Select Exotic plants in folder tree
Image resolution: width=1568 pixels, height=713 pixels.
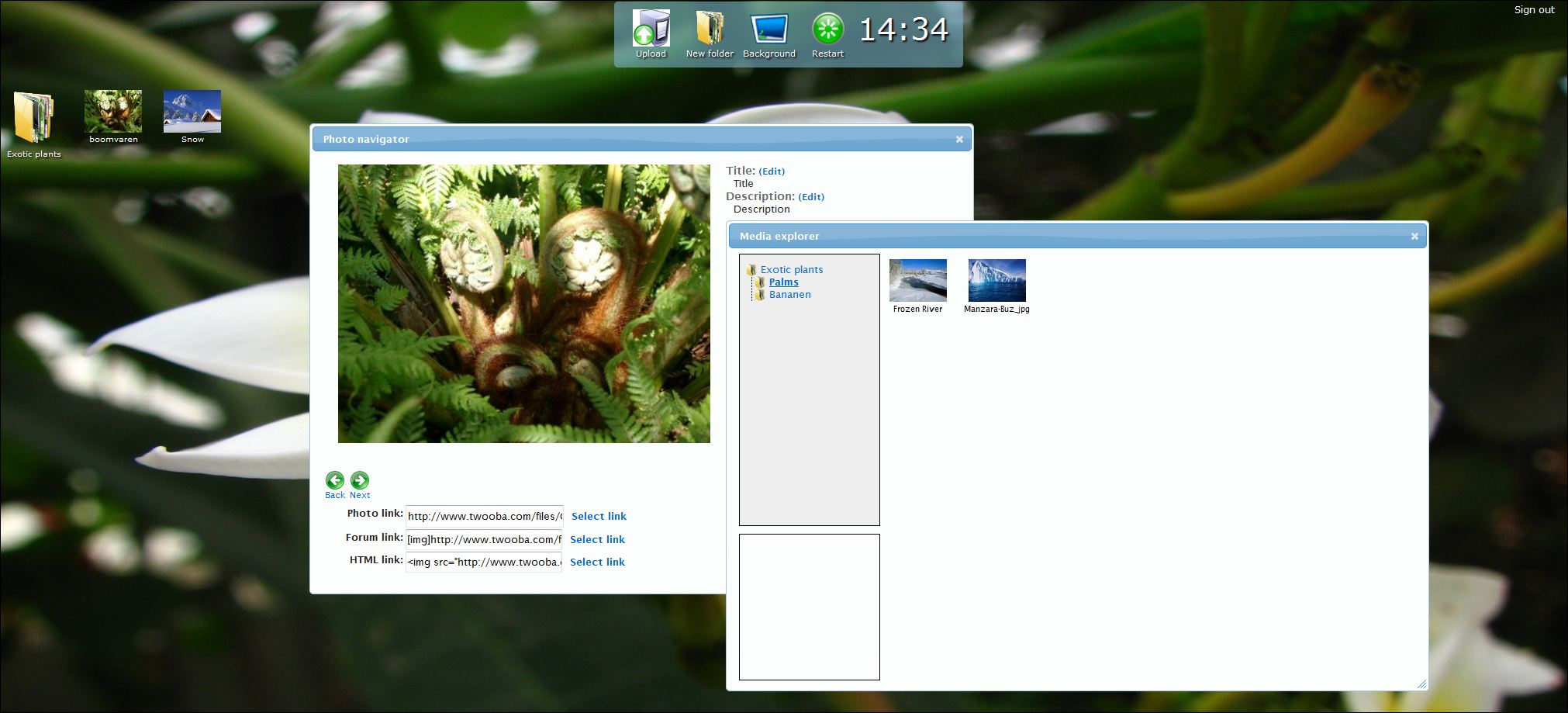tap(791, 270)
